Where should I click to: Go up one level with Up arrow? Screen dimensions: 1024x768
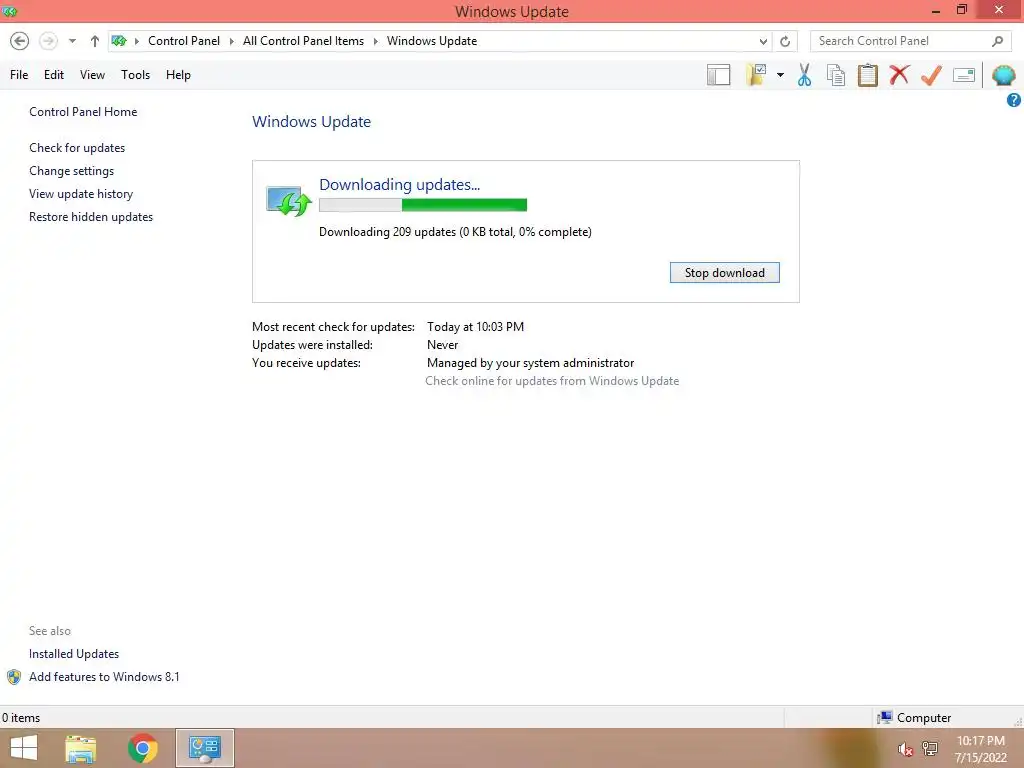(95, 41)
